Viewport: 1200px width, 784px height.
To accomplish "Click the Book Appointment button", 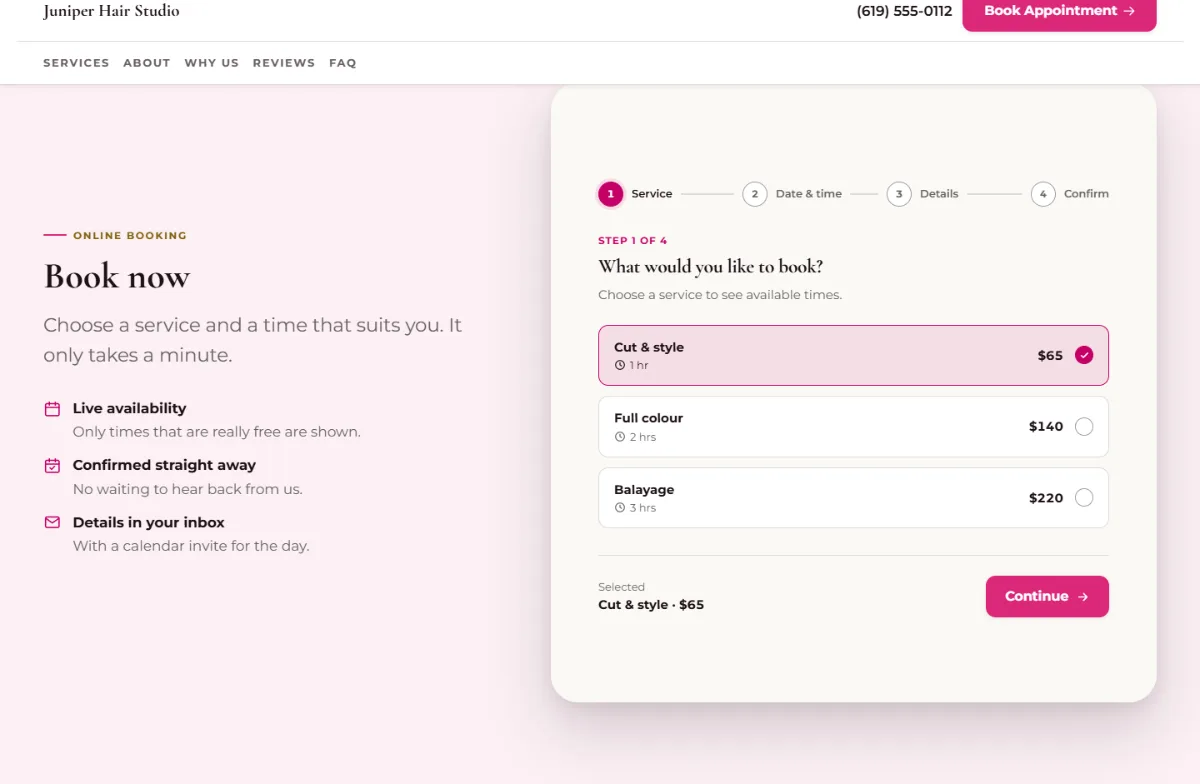I will [x=1059, y=12].
